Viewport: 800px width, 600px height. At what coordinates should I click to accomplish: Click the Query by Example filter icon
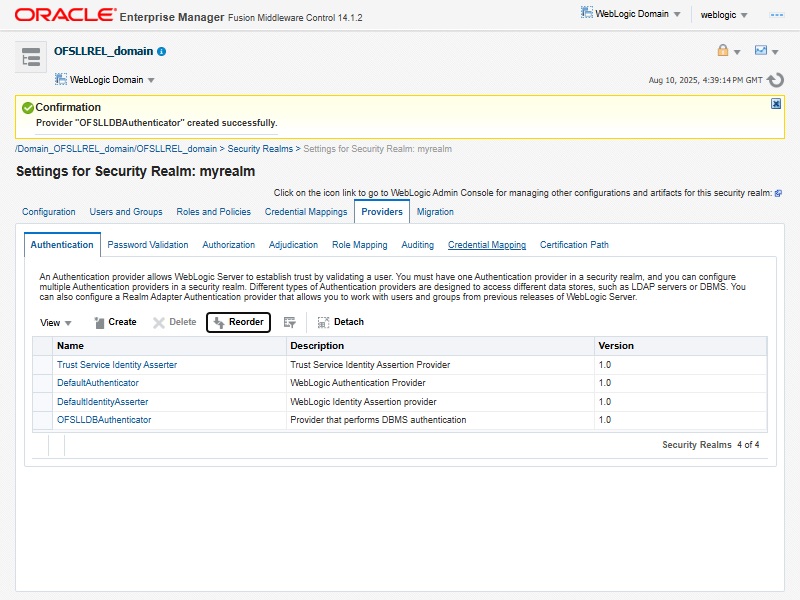289,322
